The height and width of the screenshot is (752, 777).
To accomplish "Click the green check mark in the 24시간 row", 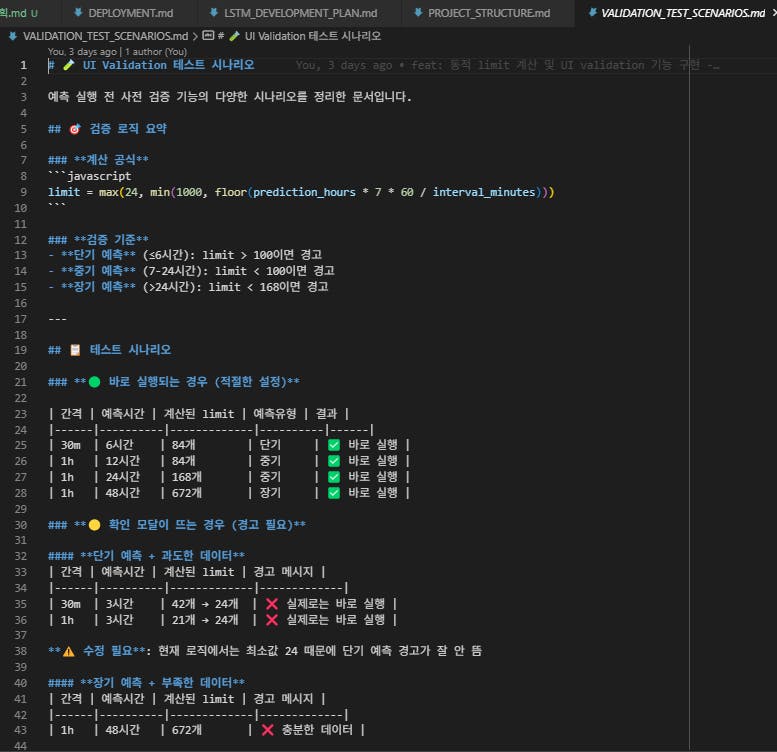I will tap(334, 477).
